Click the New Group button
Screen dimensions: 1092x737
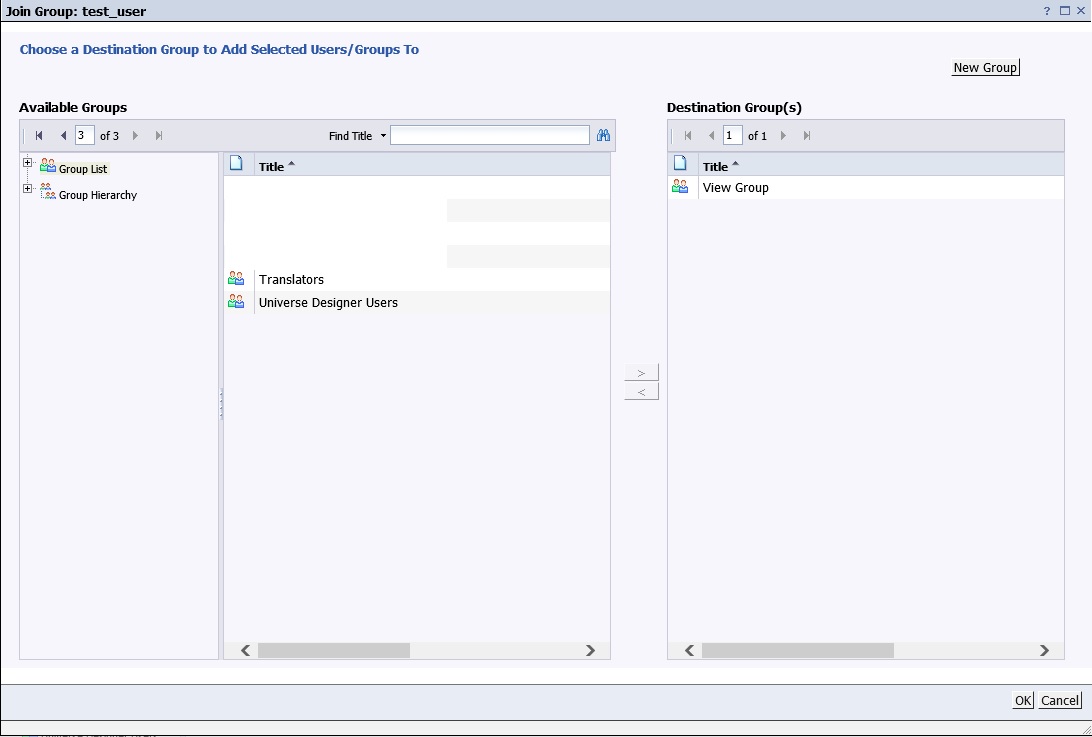click(985, 67)
